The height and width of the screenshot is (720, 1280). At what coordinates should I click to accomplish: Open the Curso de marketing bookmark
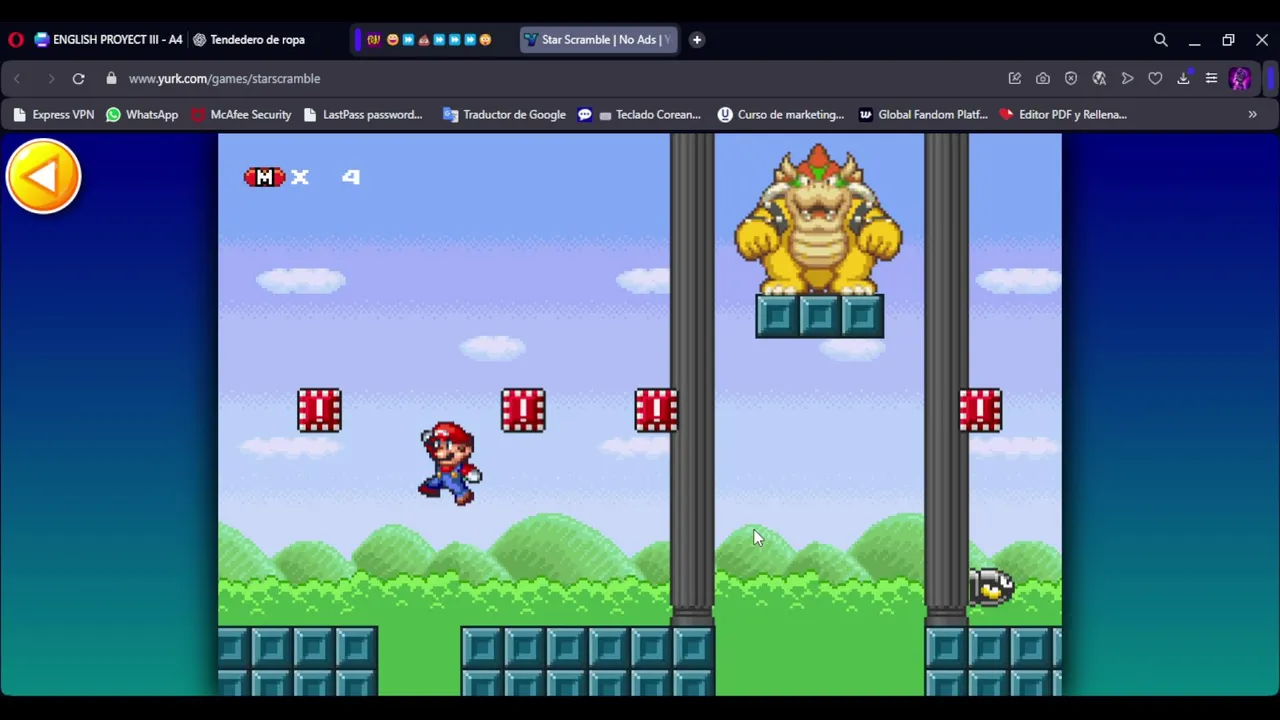pos(781,114)
